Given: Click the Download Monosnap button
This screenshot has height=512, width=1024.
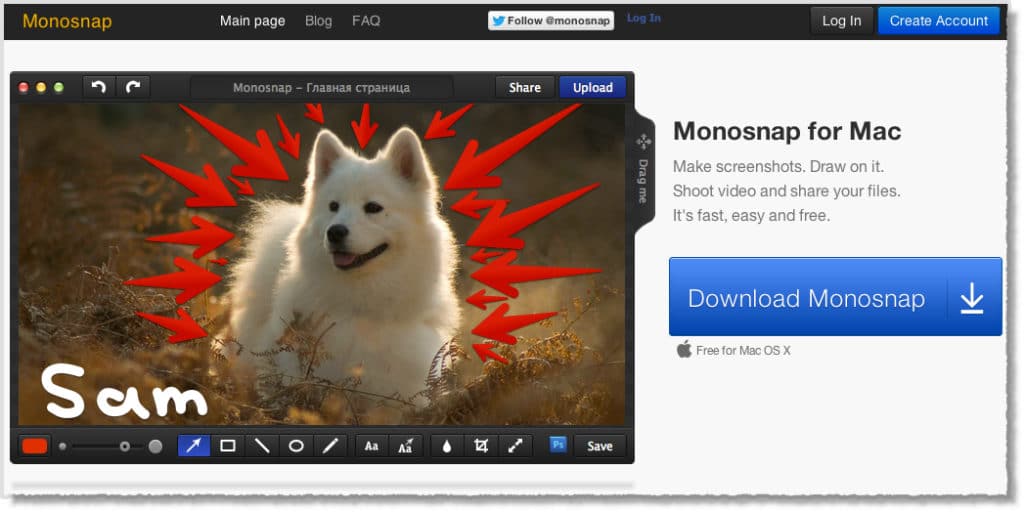Looking at the screenshot, I should [835, 296].
